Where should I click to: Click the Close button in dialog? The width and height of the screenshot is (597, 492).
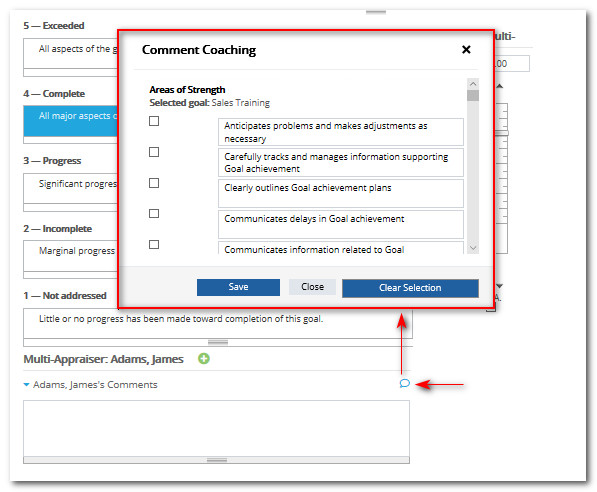pyautogui.click(x=312, y=287)
